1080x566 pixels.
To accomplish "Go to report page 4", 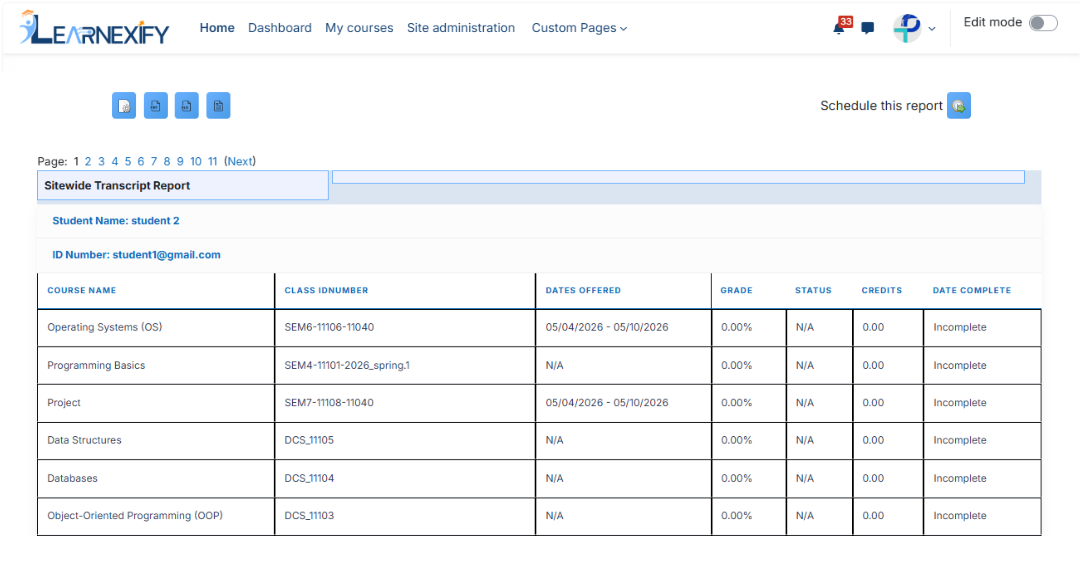I will (114, 161).
